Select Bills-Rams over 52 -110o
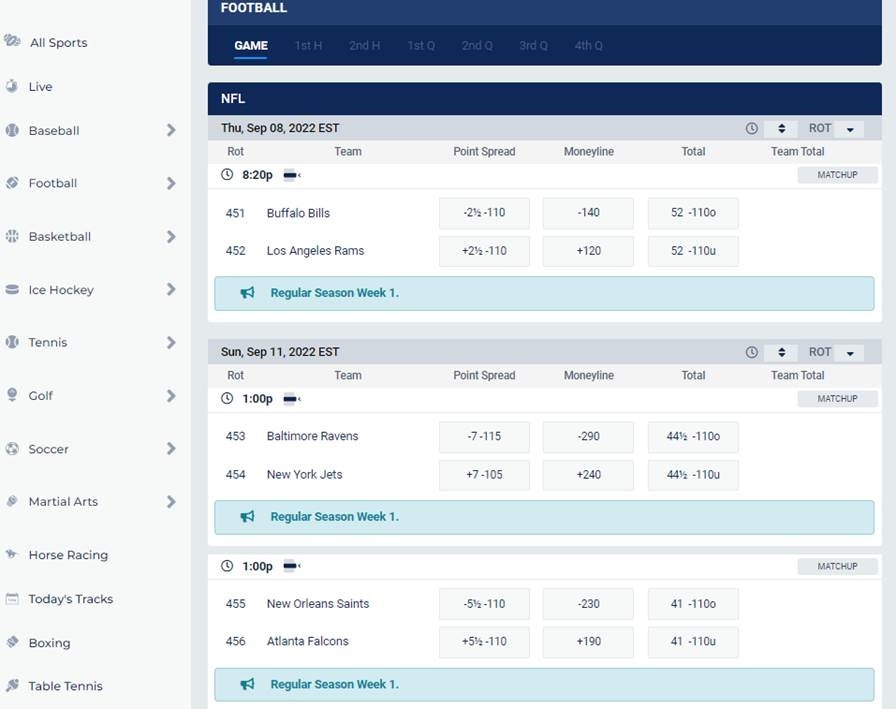 click(x=693, y=213)
